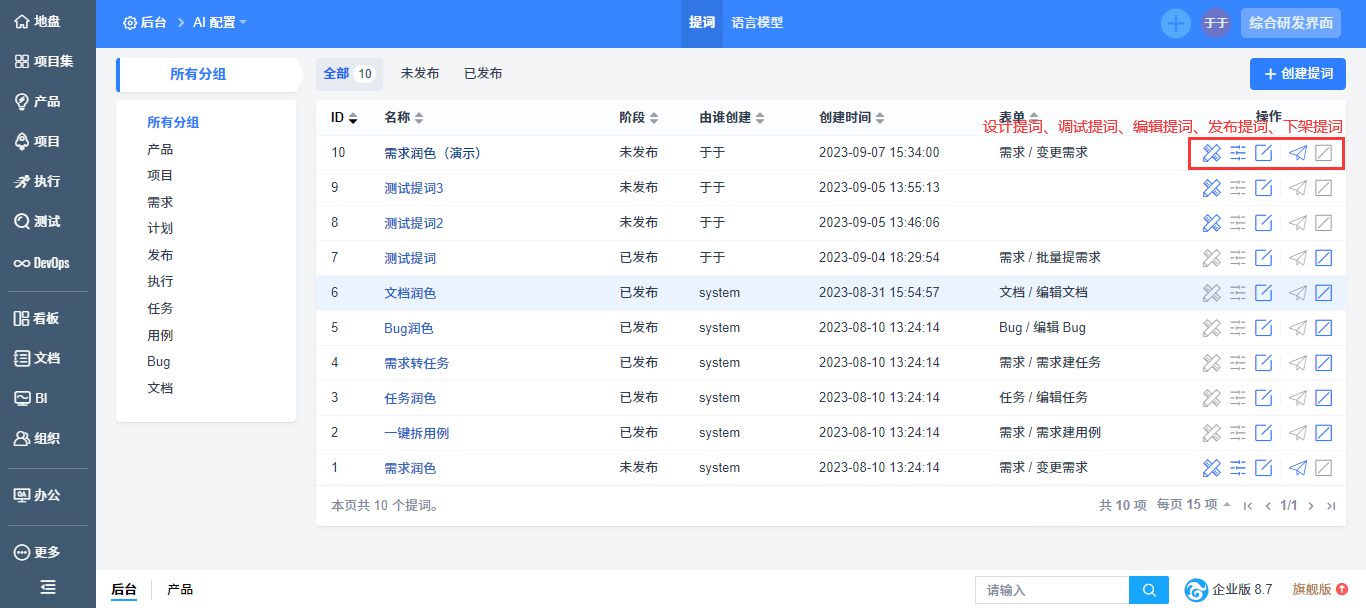This screenshot has width=1366, height=608.
Task: Click edit icon for 测试提词2 row
Action: [1263, 223]
